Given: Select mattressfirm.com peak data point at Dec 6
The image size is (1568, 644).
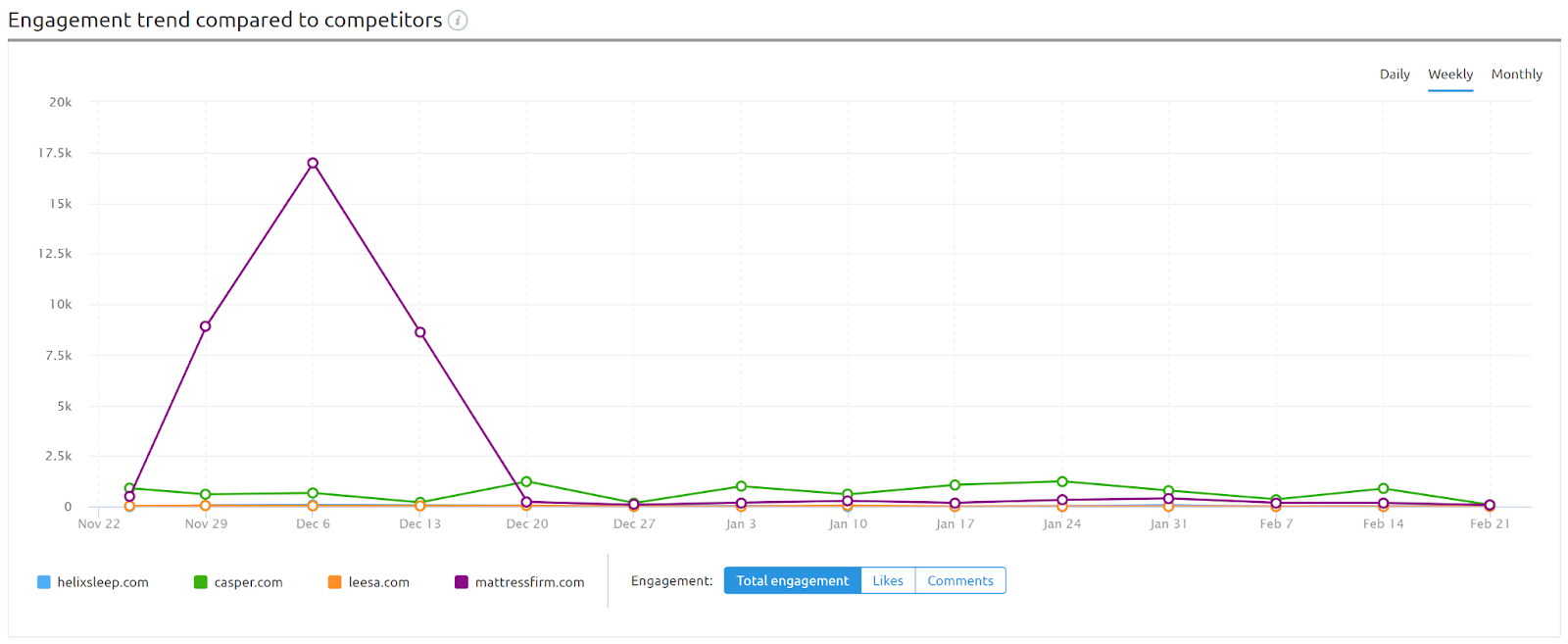Looking at the screenshot, I should (x=313, y=162).
